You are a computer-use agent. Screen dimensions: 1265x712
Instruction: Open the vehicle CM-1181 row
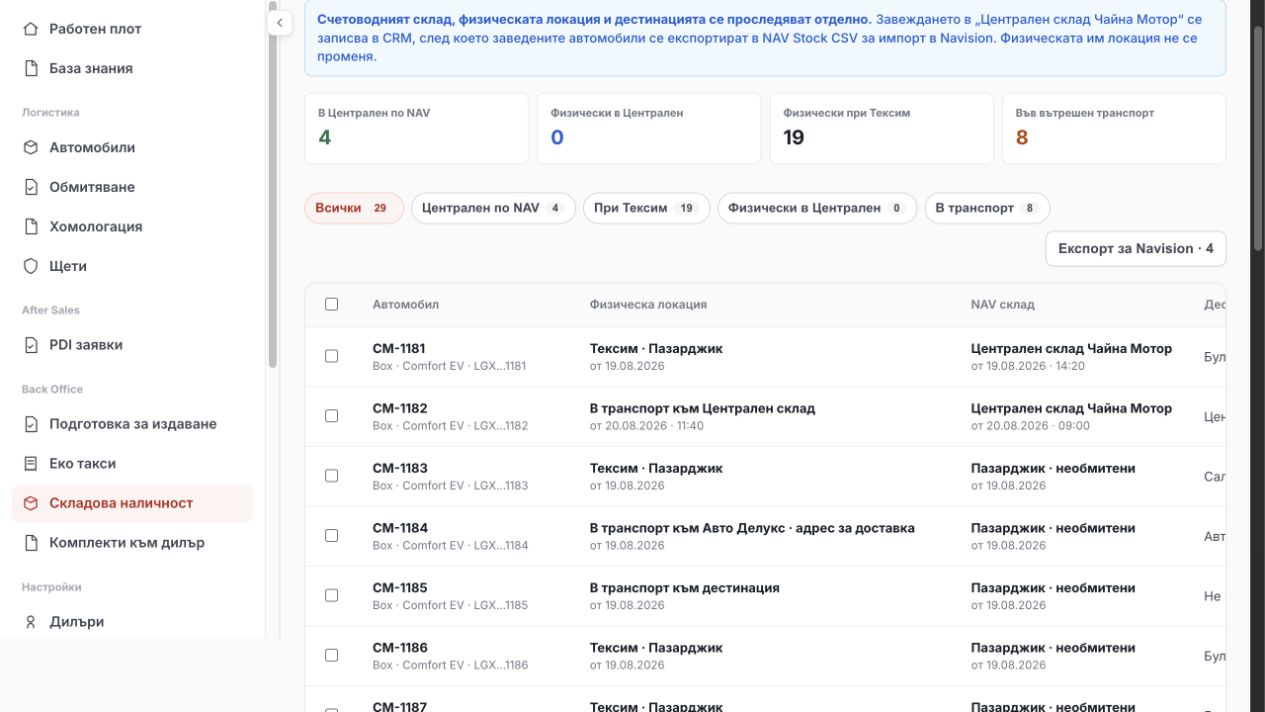pos(765,357)
